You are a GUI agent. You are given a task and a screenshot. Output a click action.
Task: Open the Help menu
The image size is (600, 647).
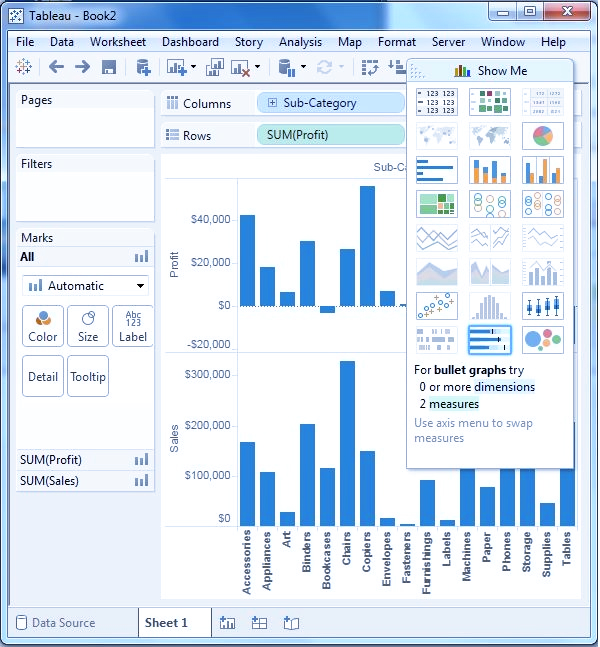point(553,42)
